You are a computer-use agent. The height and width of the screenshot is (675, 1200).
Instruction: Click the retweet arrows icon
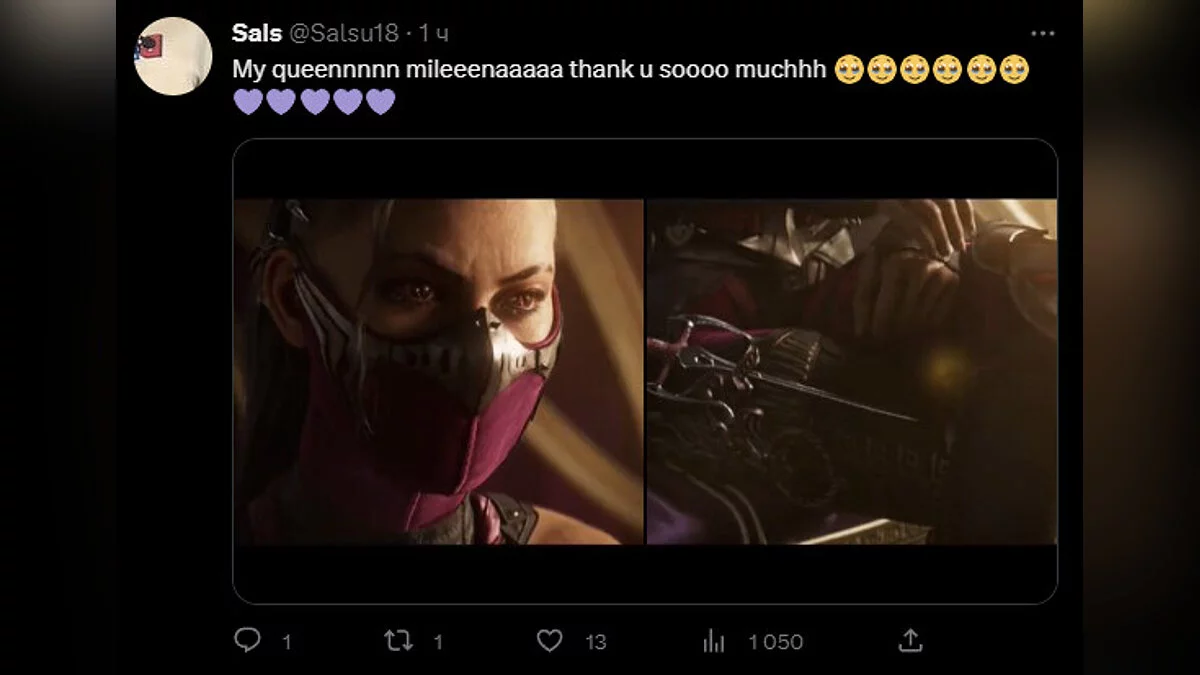click(x=398, y=641)
